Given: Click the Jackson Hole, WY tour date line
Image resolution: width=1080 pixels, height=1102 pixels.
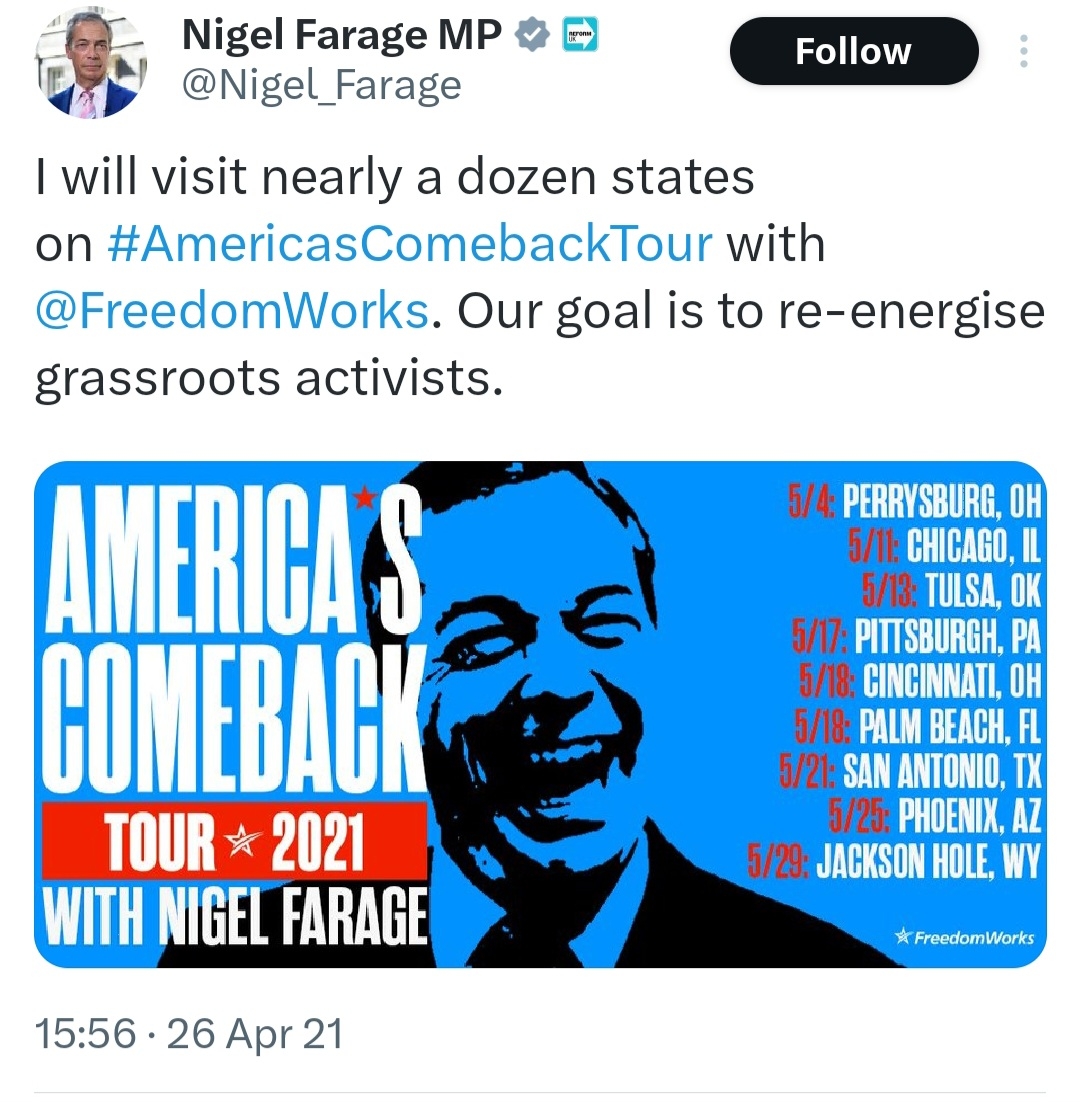Looking at the screenshot, I should 895,860.
